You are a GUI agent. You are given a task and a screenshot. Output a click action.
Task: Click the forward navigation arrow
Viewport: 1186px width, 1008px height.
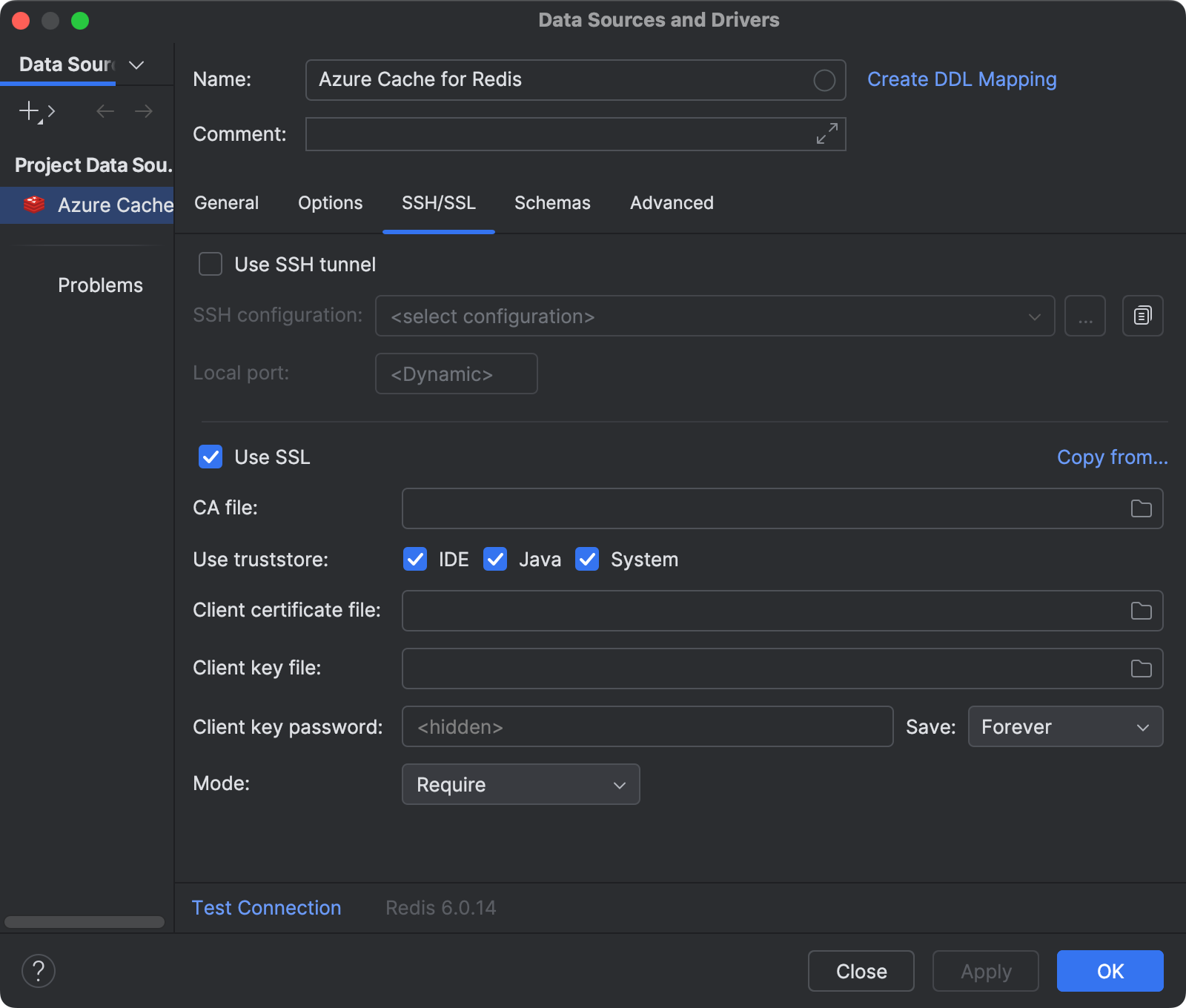(144, 111)
